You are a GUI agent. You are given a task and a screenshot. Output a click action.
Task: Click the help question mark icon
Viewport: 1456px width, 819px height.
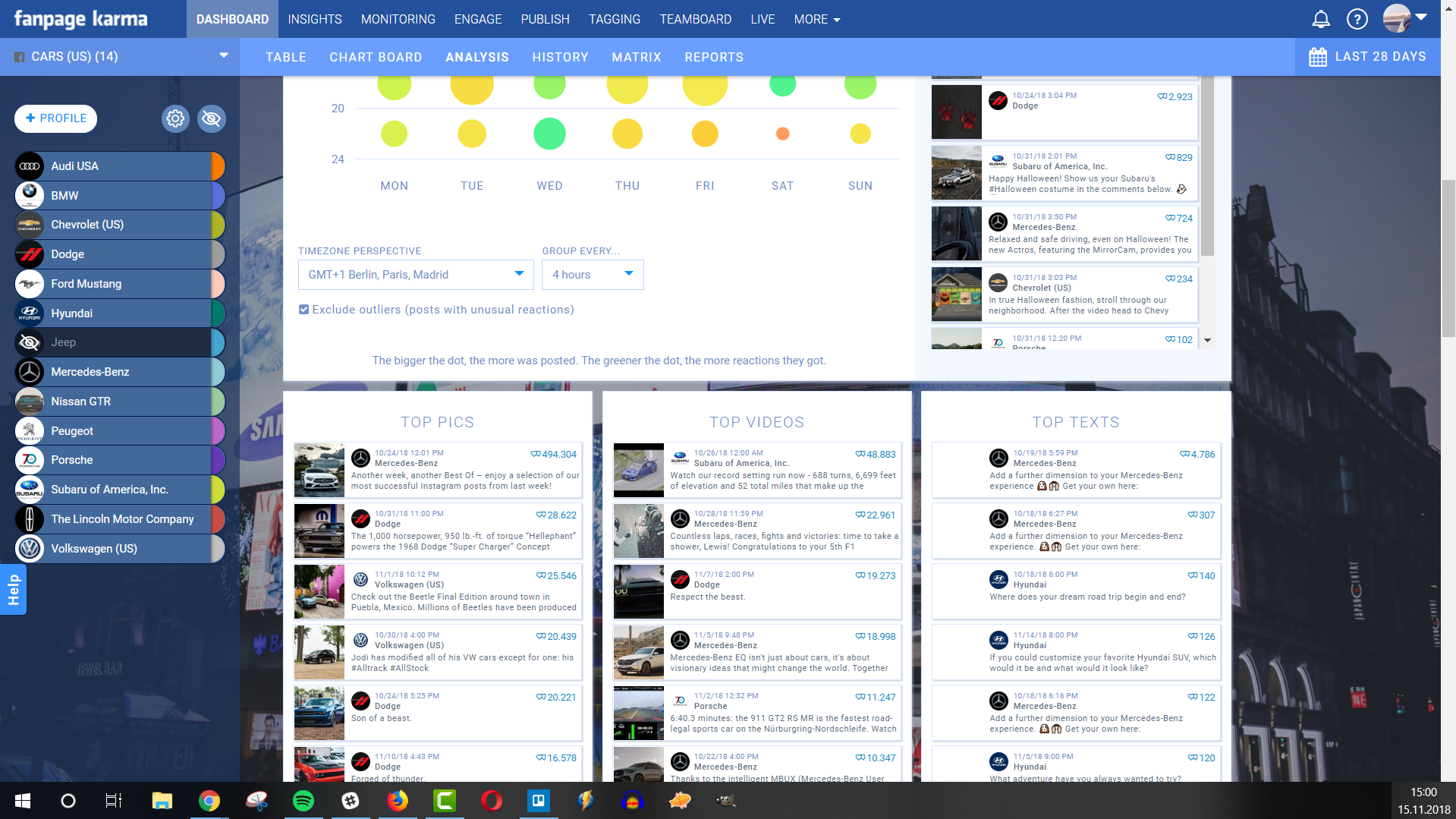1357,19
